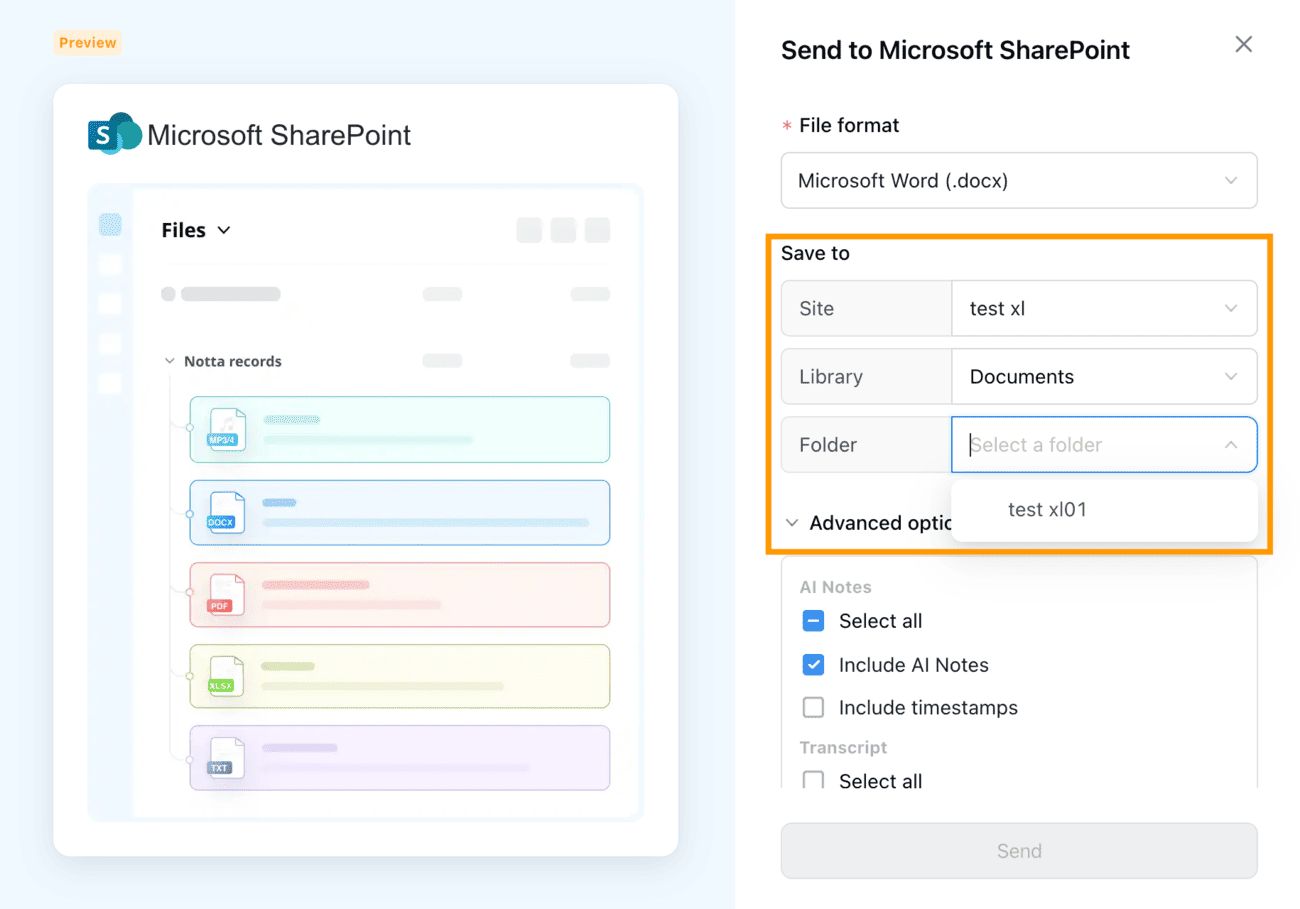1300x909 pixels.
Task: Click the Transcript section heading
Action: 843,747
